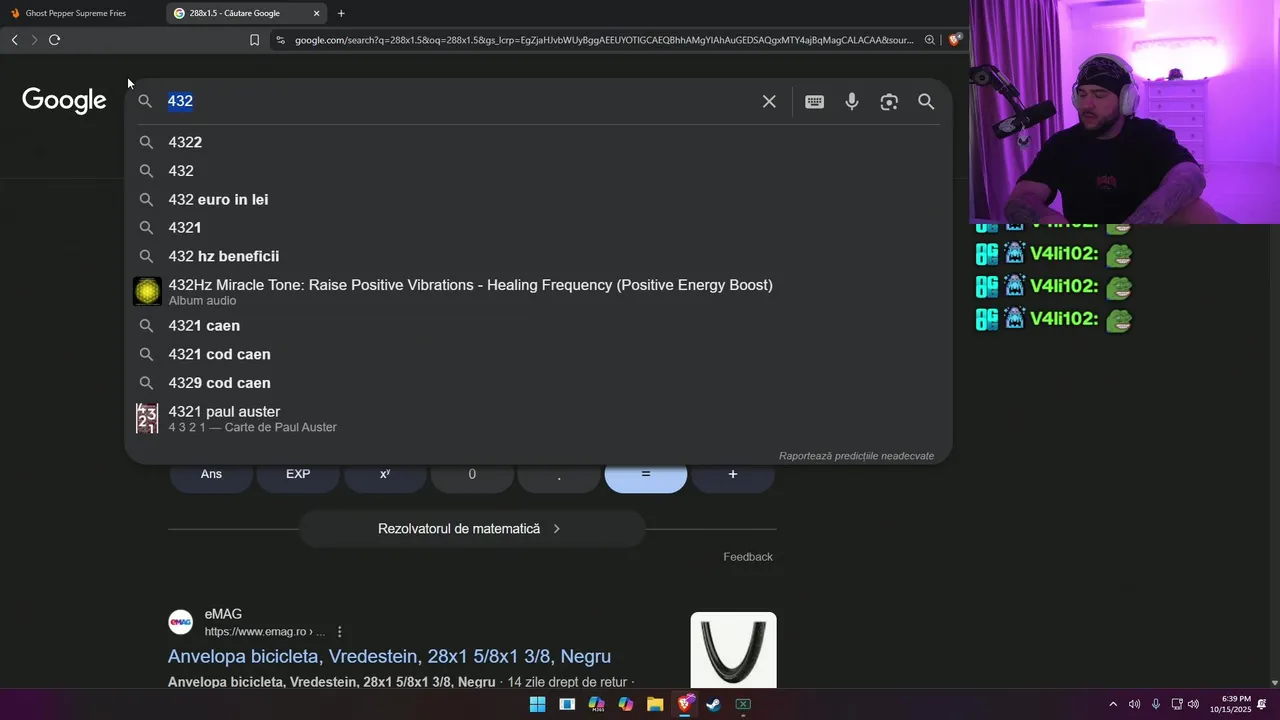Open the on-screen keyboard input tool
The height and width of the screenshot is (720, 1280).
click(x=814, y=101)
